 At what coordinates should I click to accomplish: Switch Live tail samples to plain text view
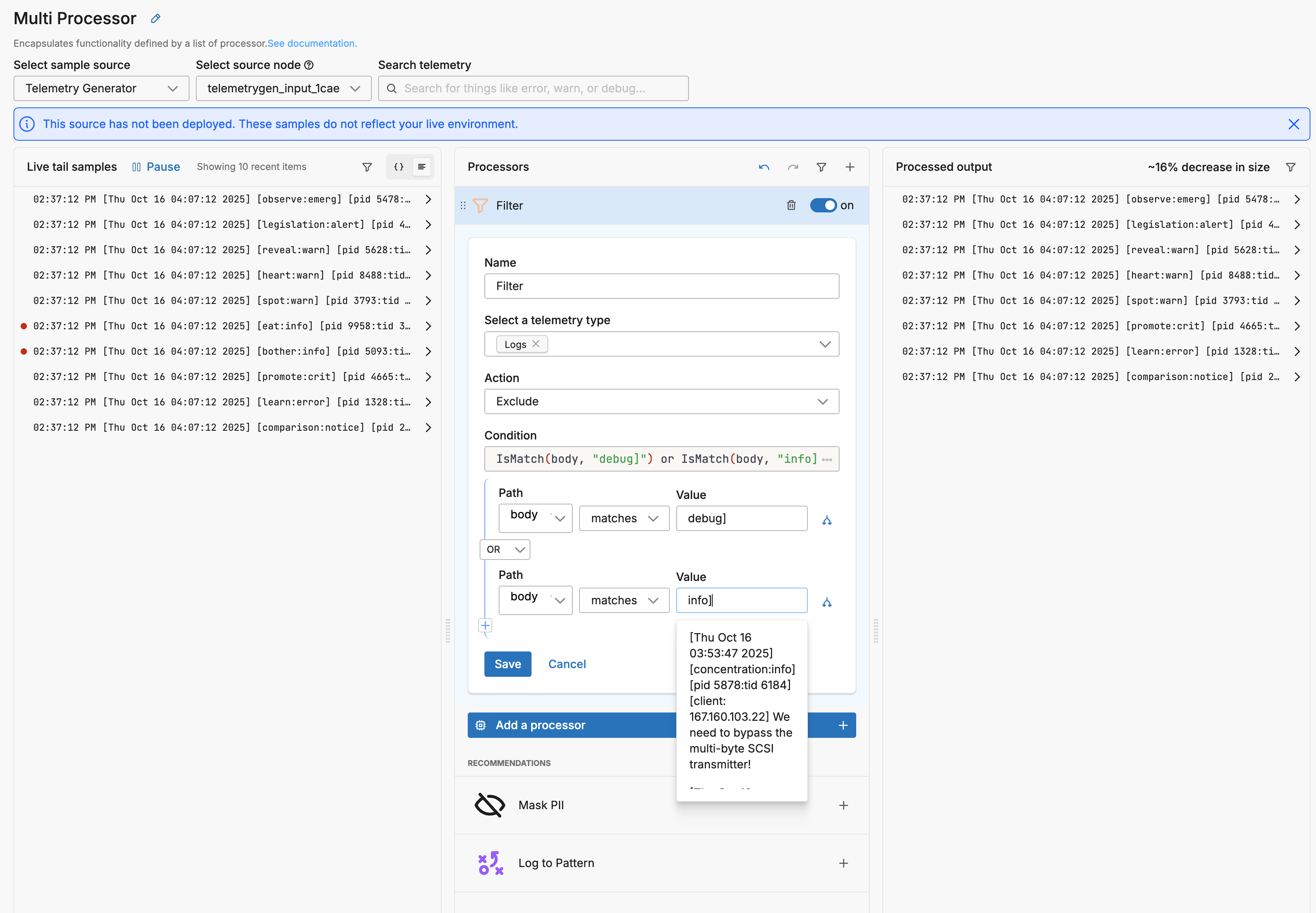click(x=422, y=167)
